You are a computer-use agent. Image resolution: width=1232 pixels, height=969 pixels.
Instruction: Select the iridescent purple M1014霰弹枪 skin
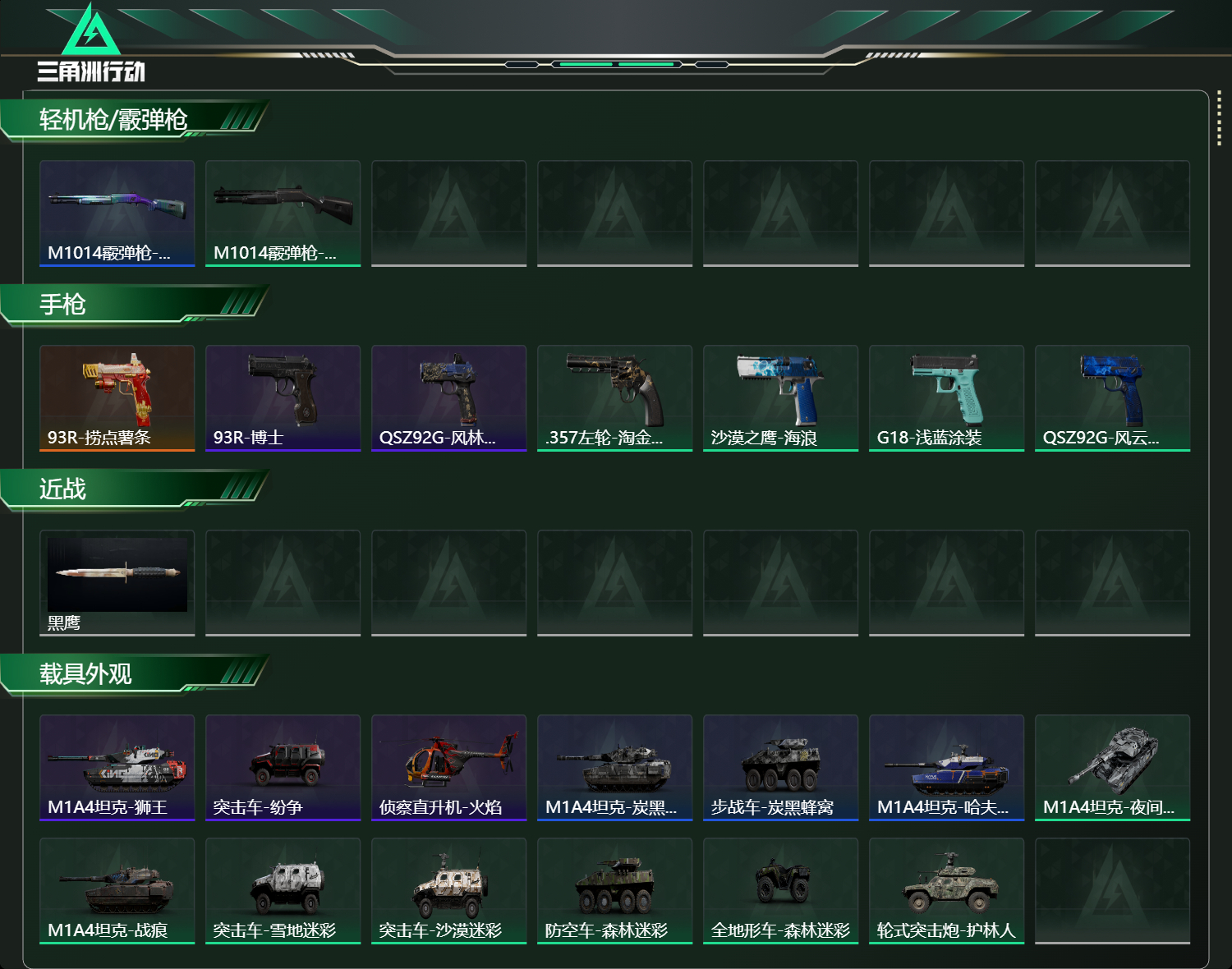click(117, 214)
